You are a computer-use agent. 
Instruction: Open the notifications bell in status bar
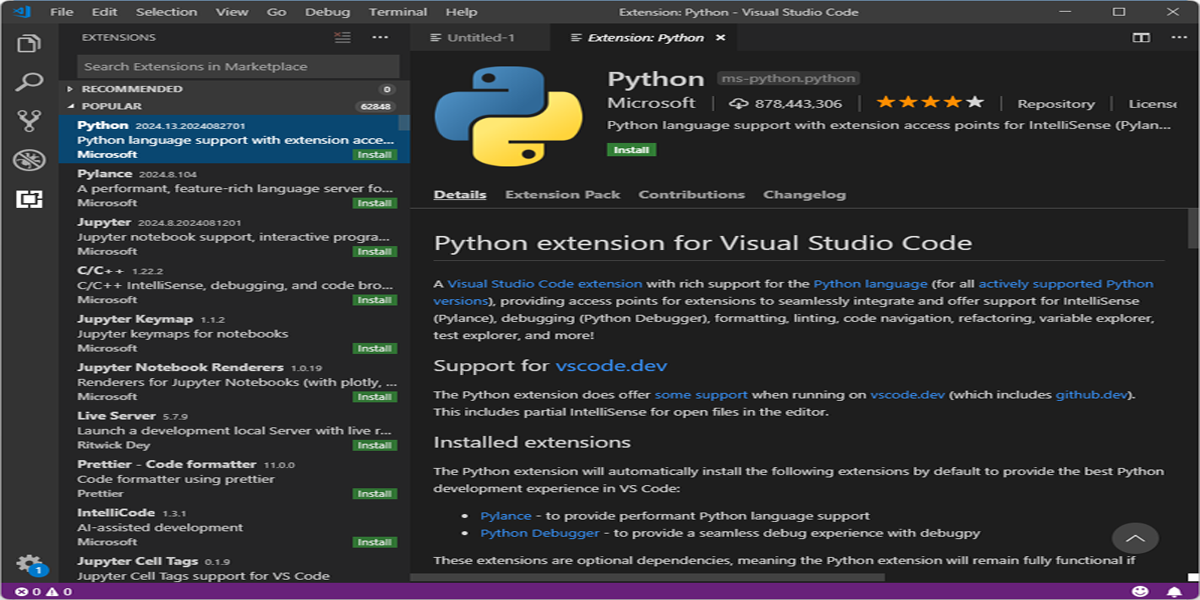1175,592
